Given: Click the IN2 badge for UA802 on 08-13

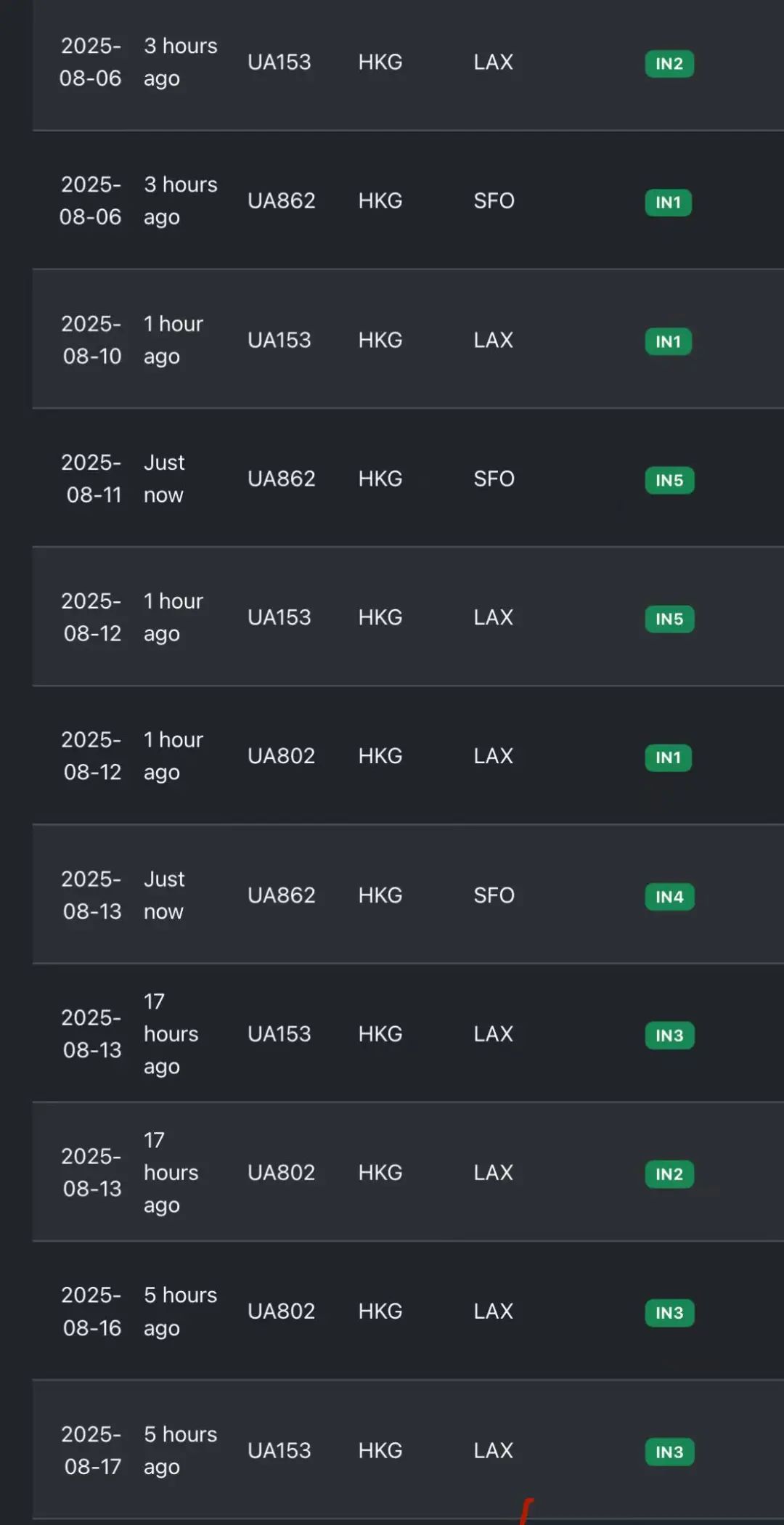Looking at the screenshot, I should coord(669,1174).
